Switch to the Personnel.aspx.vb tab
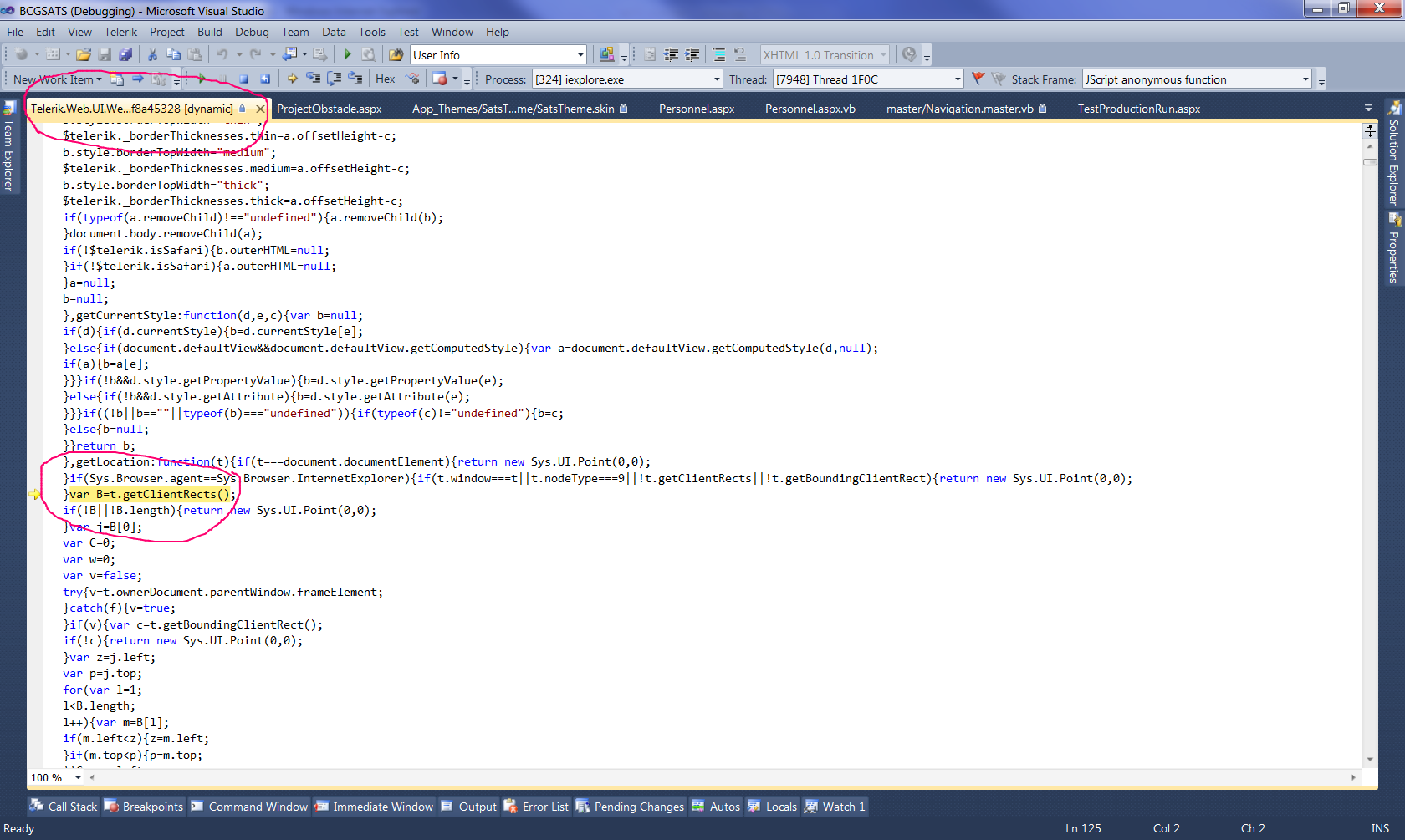Screen dimensions: 1405x840 coord(810,109)
